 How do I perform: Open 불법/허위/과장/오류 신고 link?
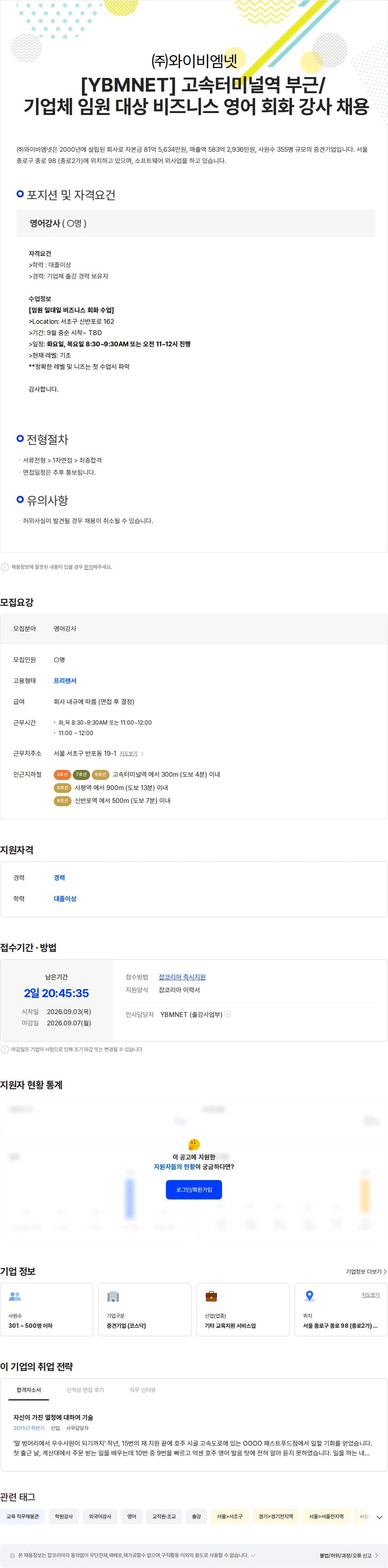pos(348,1555)
